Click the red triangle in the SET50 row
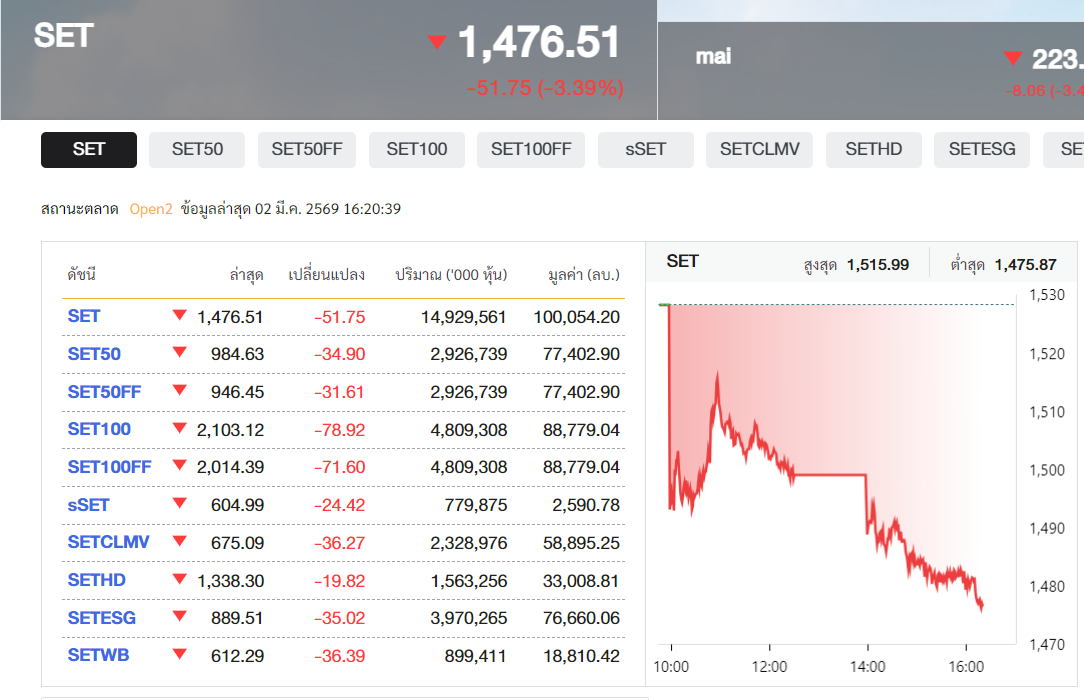1084x700 pixels. point(180,352)
